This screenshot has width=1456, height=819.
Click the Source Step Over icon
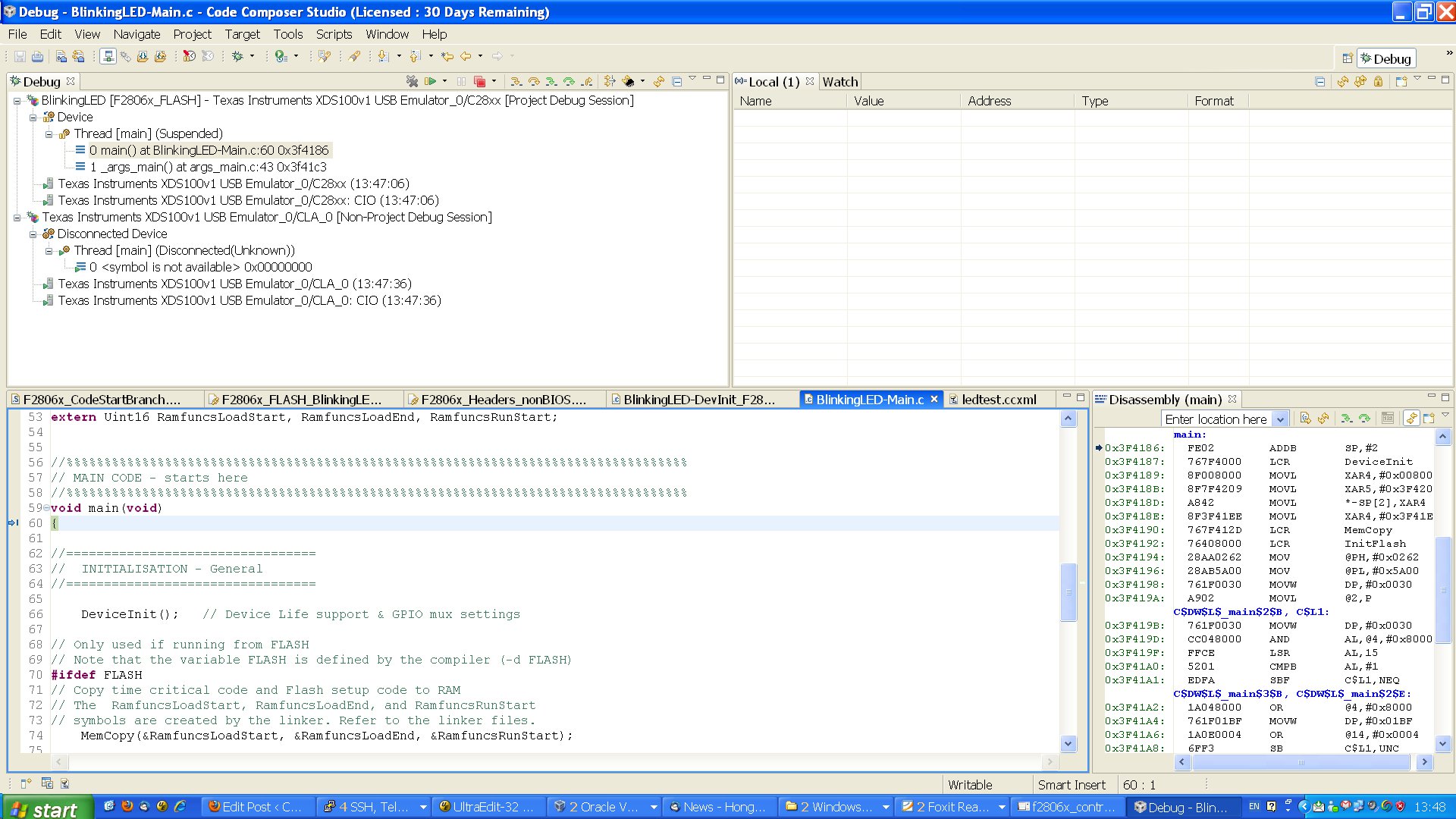coord(534,81)
